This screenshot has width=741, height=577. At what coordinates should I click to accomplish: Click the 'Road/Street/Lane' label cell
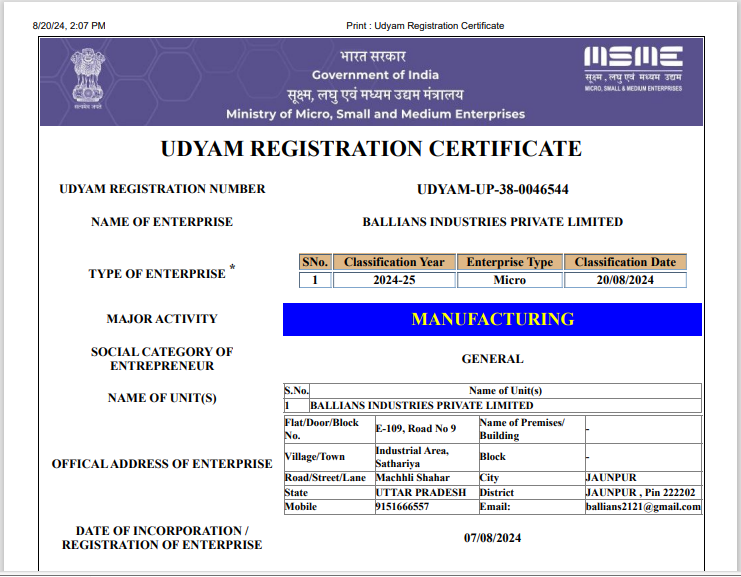click(x=329, y=478)
